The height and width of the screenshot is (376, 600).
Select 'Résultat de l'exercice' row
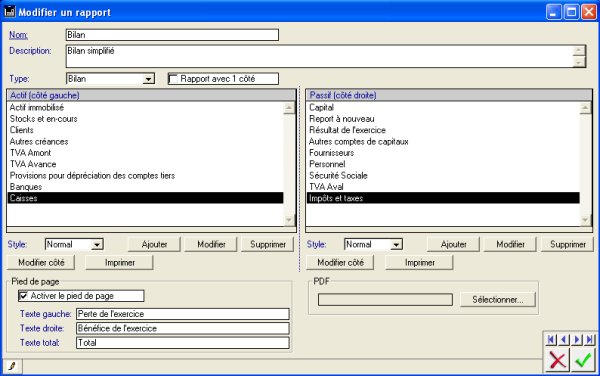(x=443, y=130)
